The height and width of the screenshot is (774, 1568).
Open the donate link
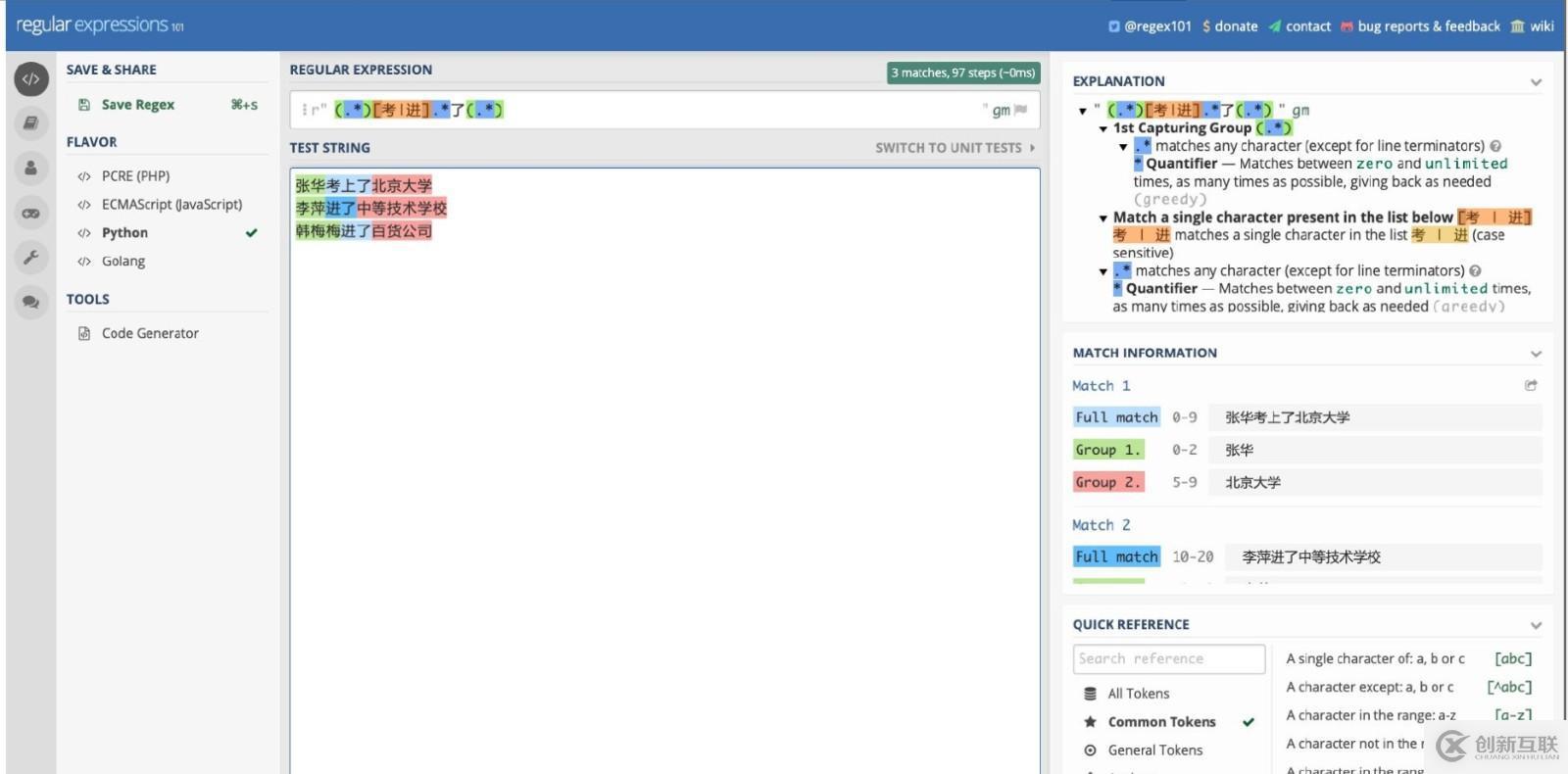coord(1230,26)
